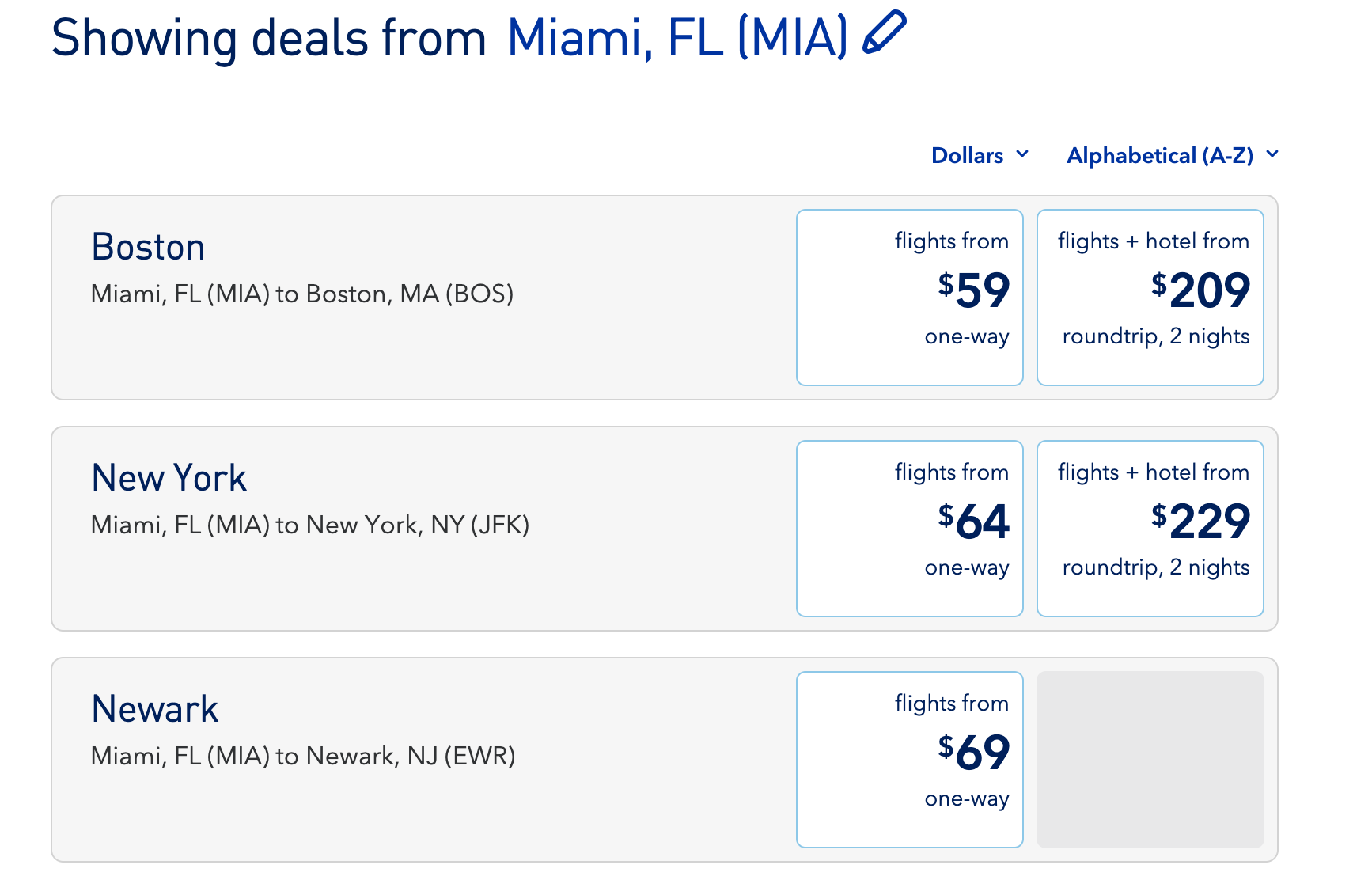Click the New York destination heading
This screenshot has width=1372, height=880.
click(x=169, y=478)
